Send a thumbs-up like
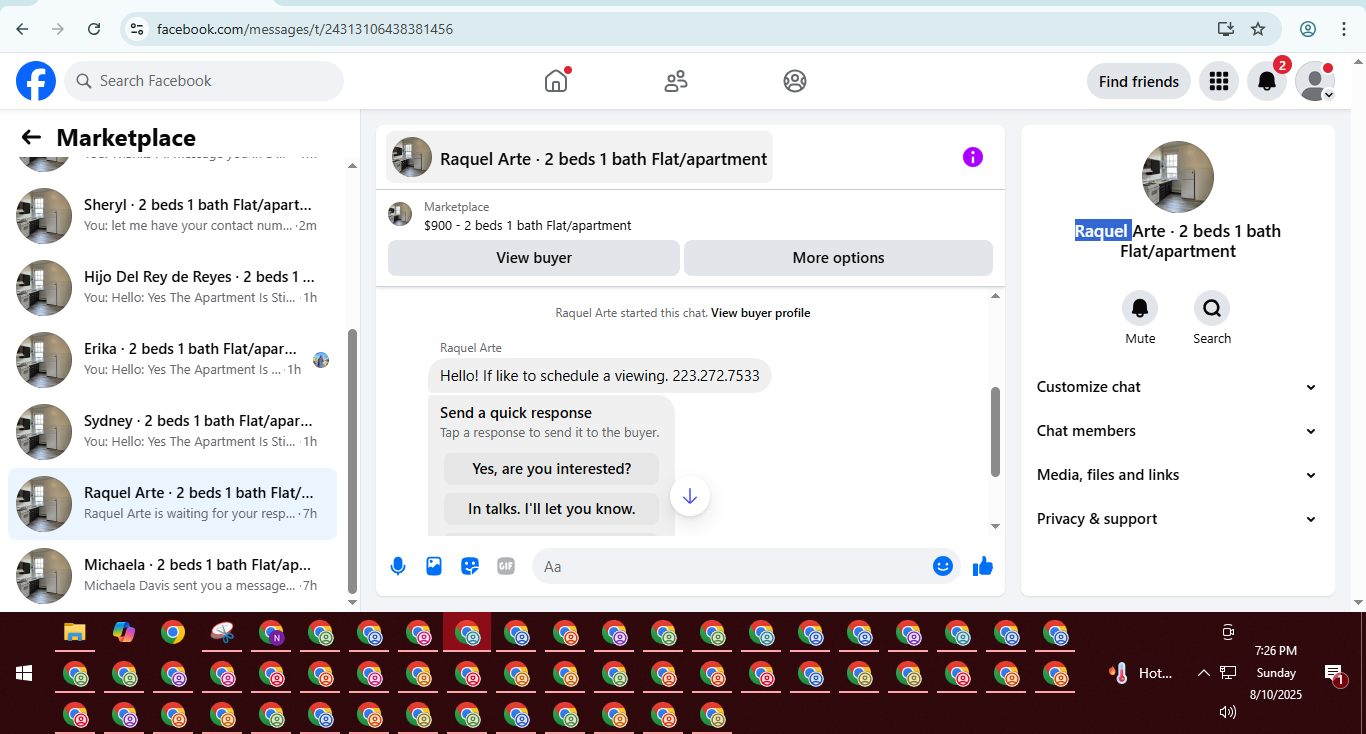 (983, 566)
